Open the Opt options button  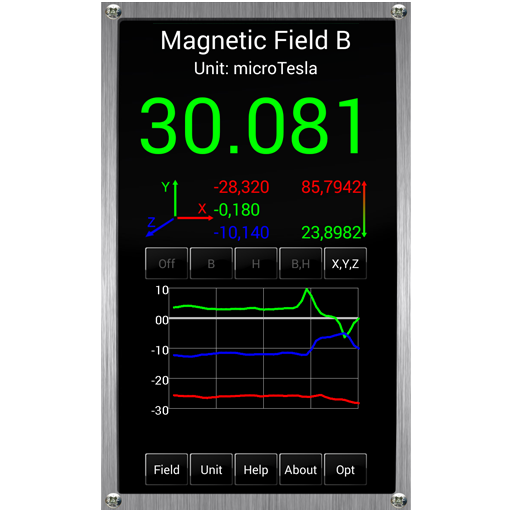[x=345, y=469]
